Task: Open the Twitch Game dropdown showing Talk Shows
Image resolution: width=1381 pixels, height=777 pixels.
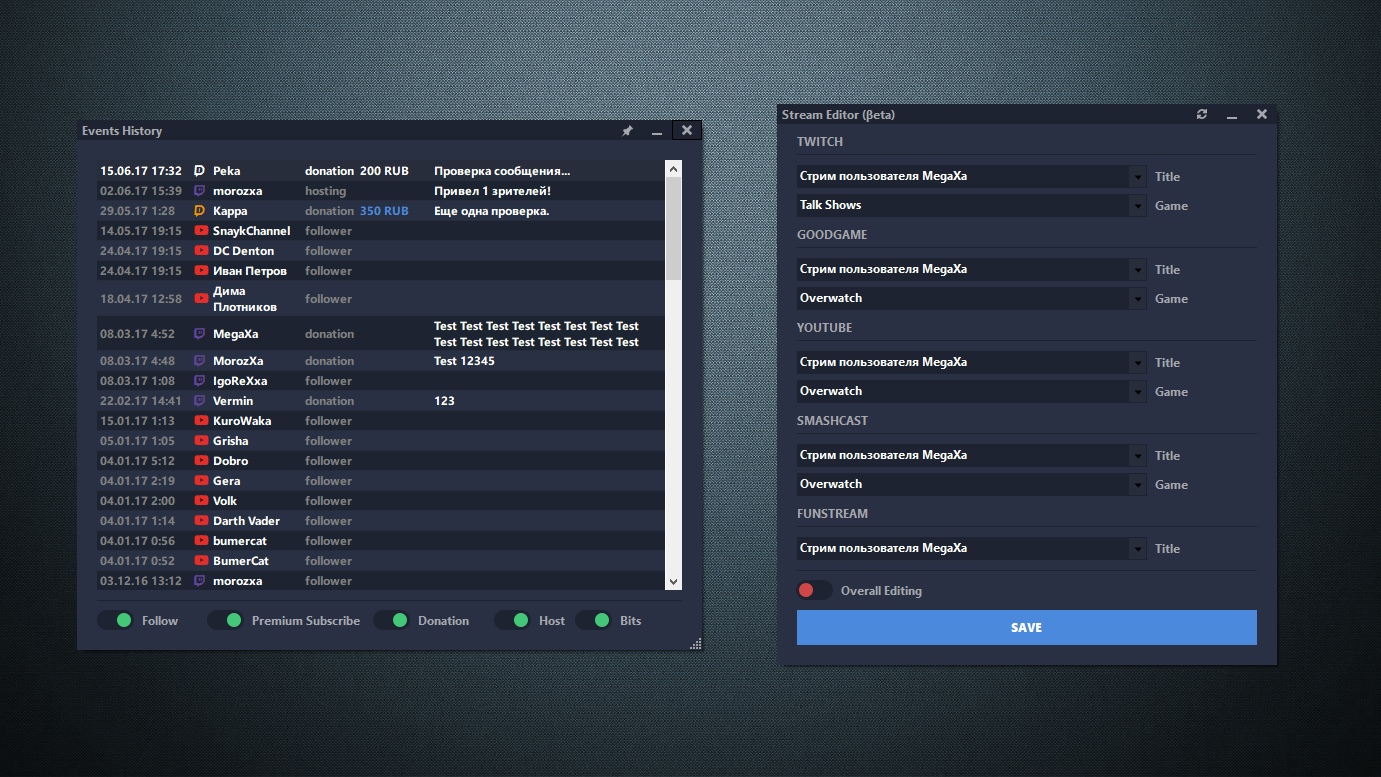Action: 1137,206
